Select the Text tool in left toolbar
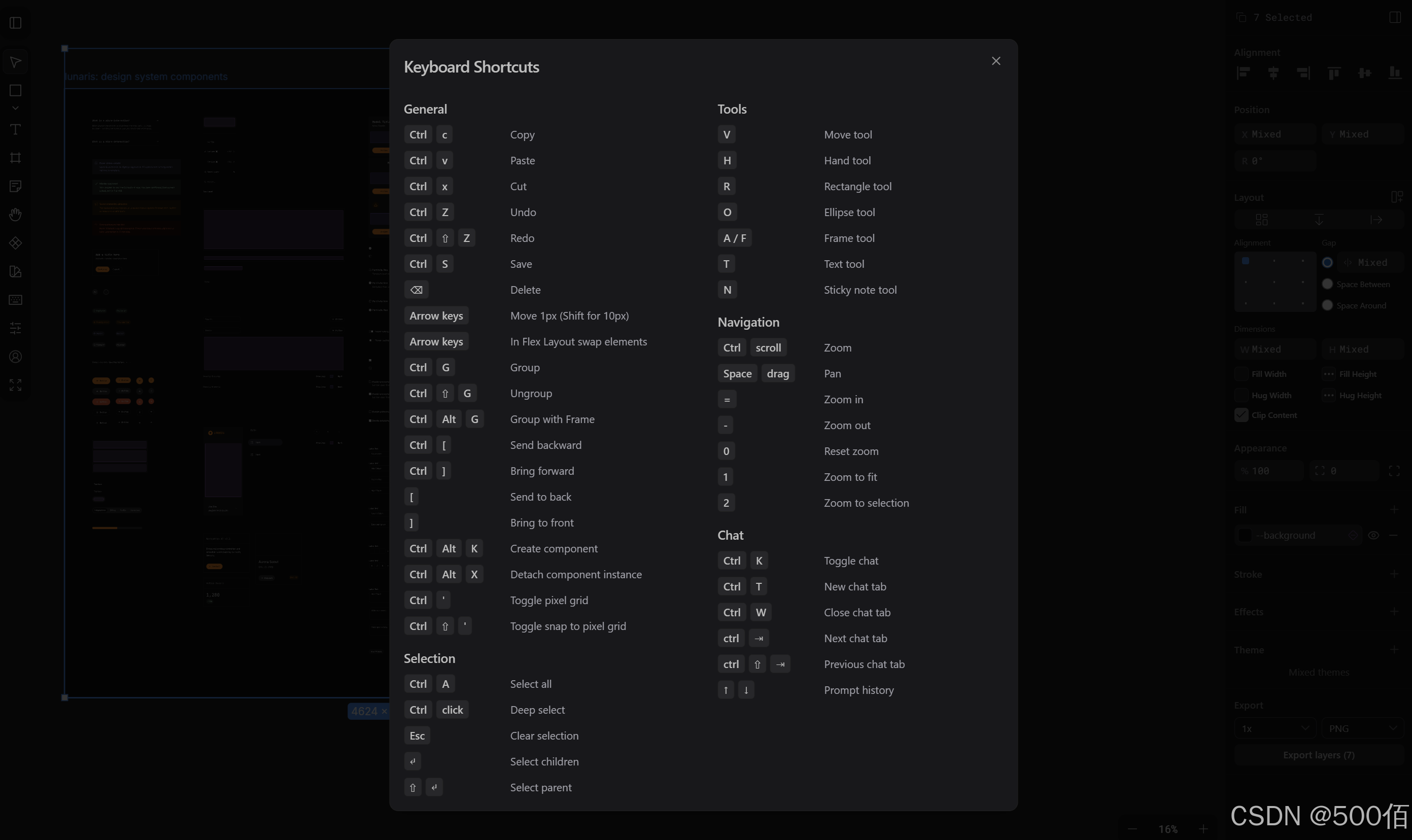Screen dimensions: 1412x840 pos(16,130)
